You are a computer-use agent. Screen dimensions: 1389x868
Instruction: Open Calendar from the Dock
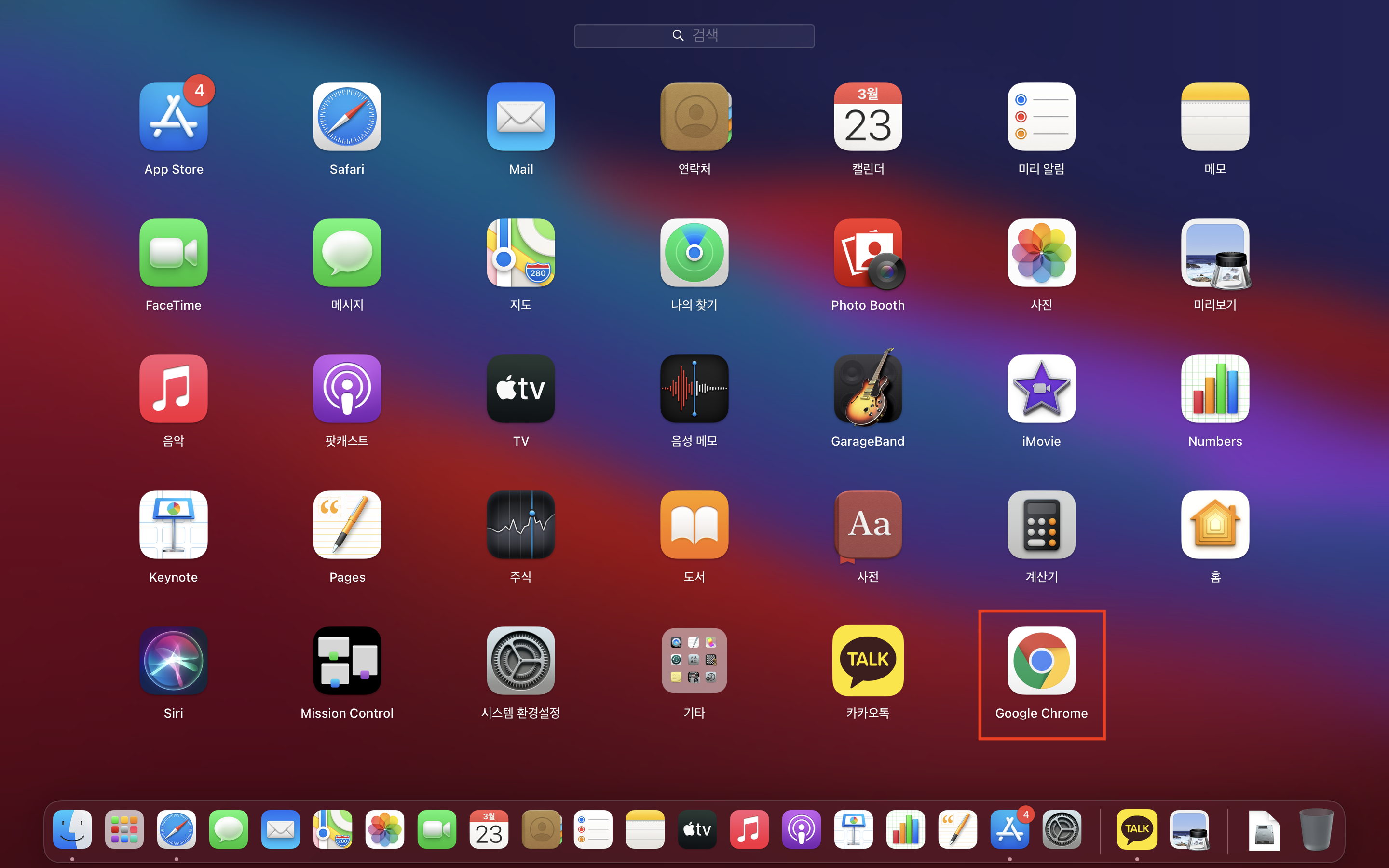(x=489, y=829)
